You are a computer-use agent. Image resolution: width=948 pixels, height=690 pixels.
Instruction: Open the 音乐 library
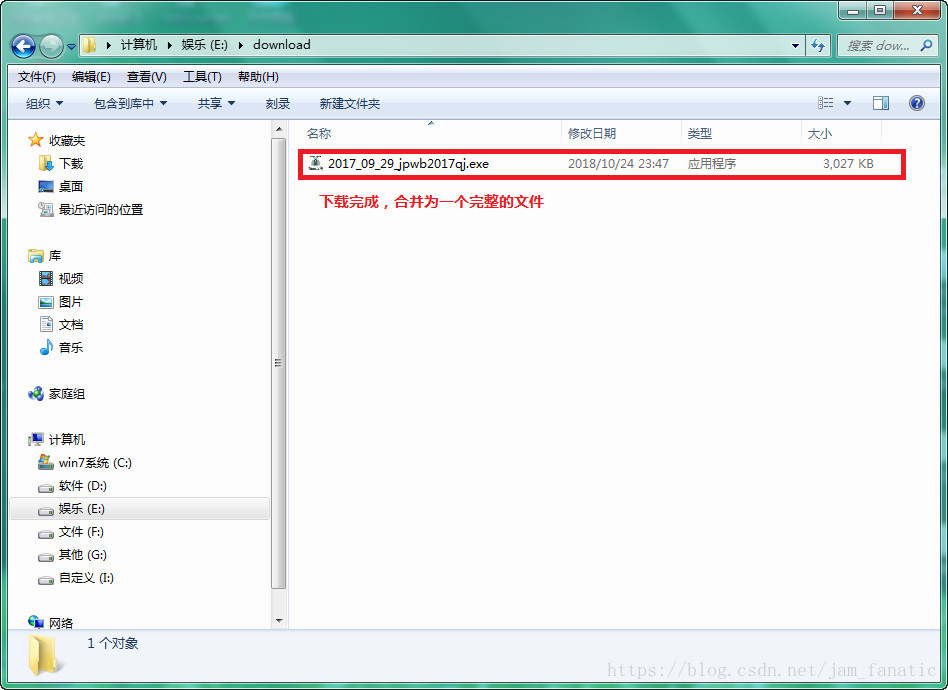click(71, 348)
